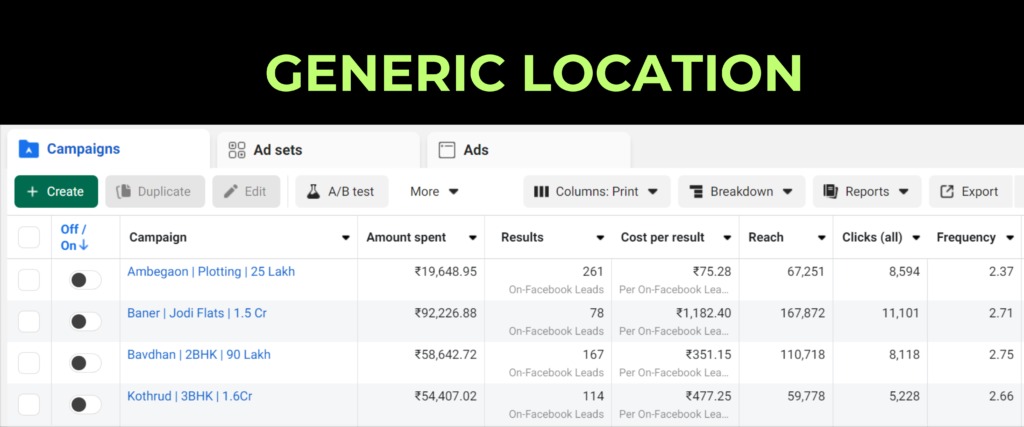Open the Reports dropdown menu
This screenshot has width=1024, height=427.
coord(866,192)
